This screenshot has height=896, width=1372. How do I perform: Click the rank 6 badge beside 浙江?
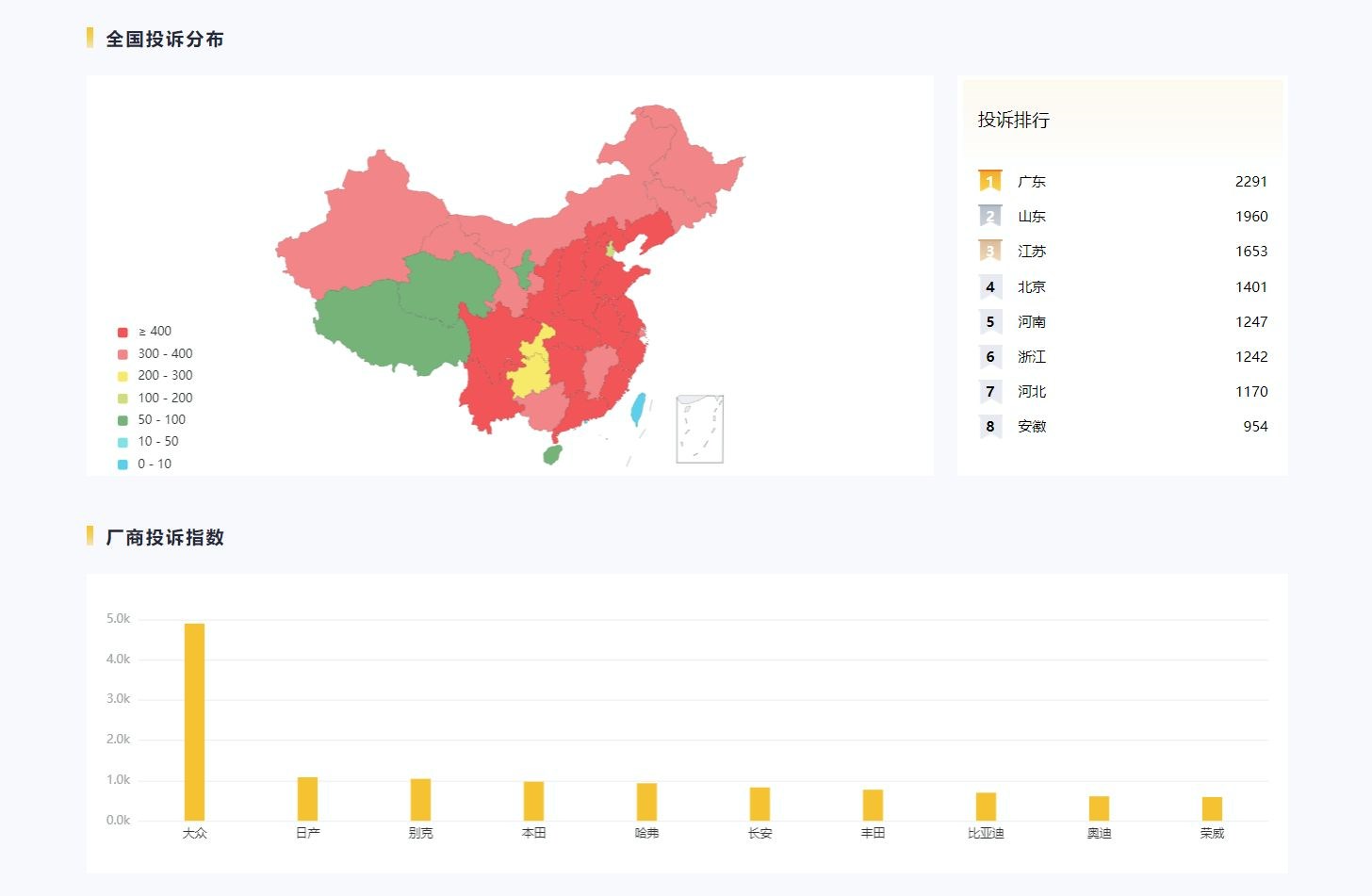[x=989, y=356]
